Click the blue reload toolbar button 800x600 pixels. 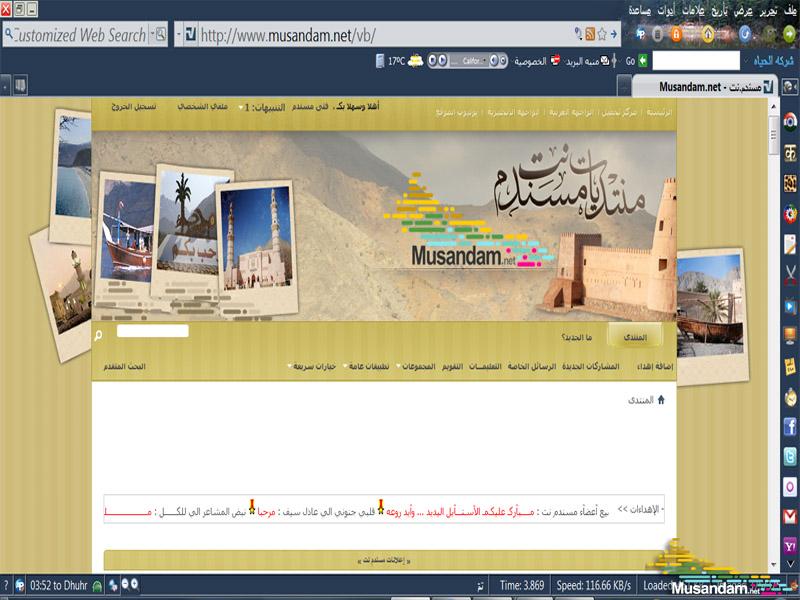745,34
